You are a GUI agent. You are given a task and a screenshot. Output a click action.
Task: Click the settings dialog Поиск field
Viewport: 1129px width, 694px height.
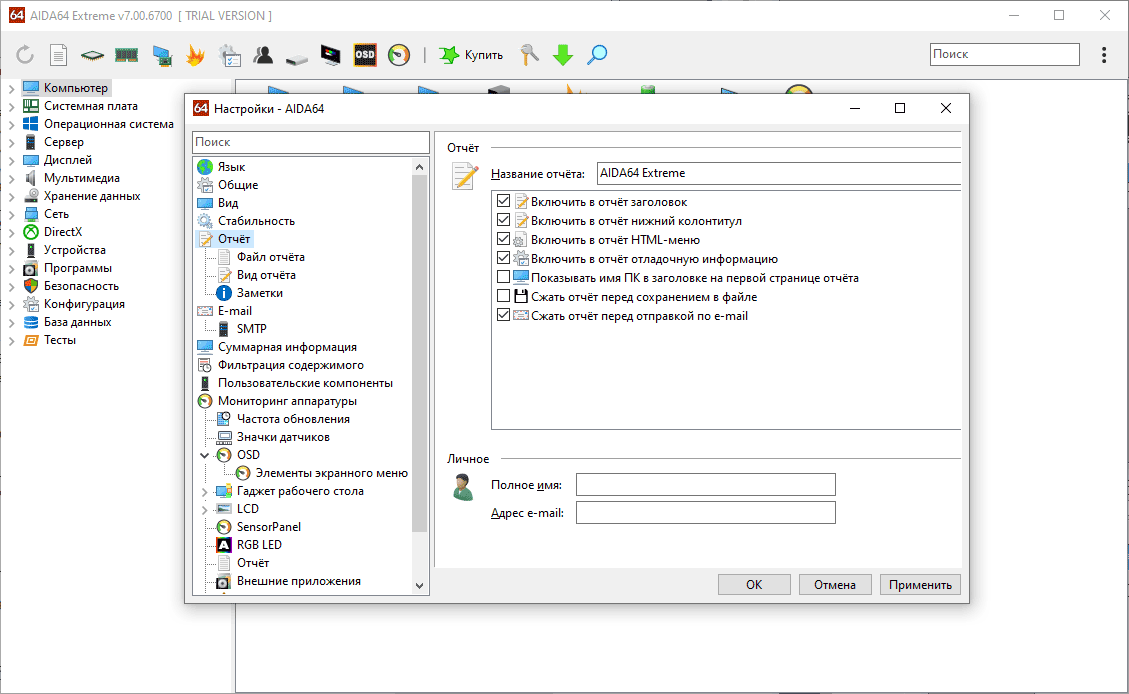[x=310, y=142]
